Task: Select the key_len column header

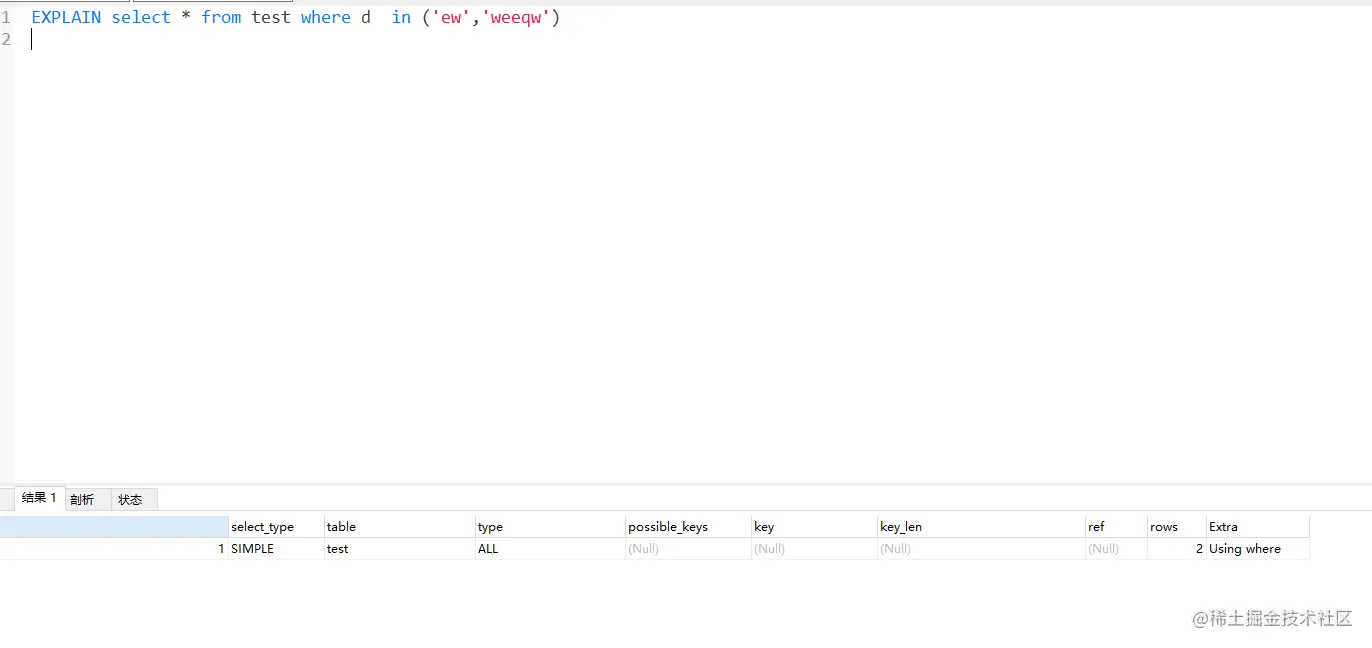Action: (981, 527)
